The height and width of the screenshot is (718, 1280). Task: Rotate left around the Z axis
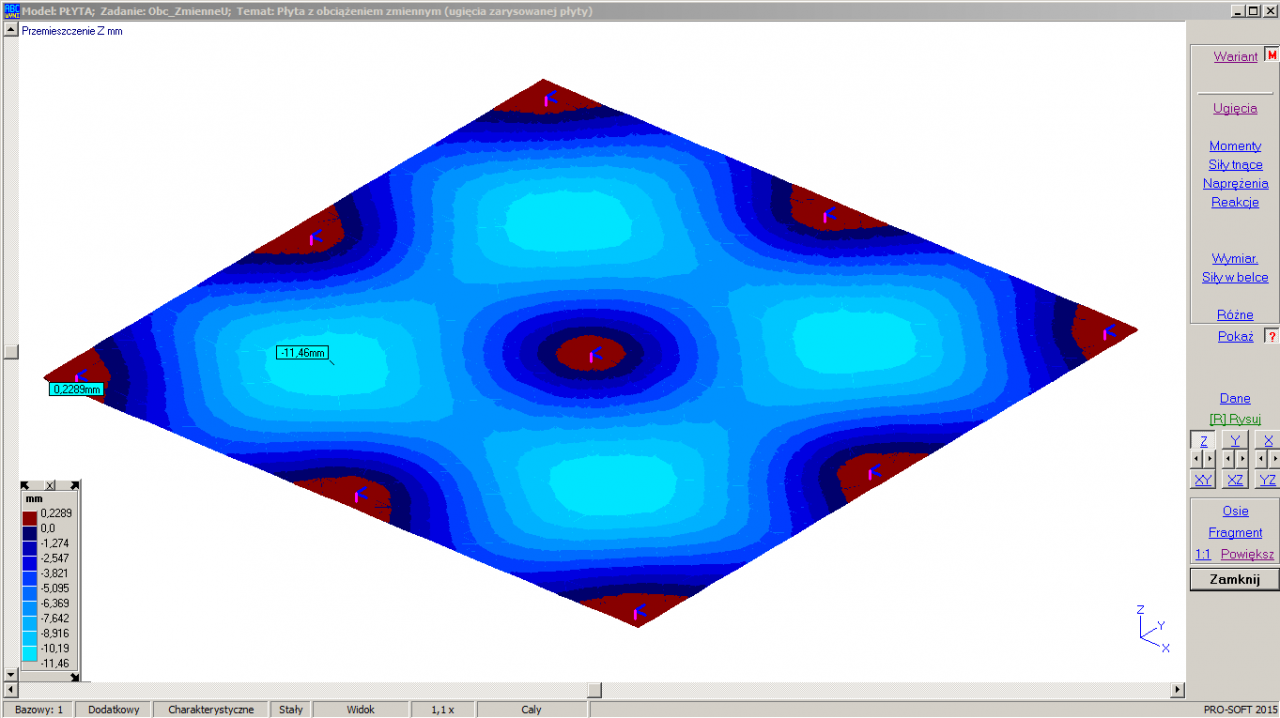[1197, 459]
